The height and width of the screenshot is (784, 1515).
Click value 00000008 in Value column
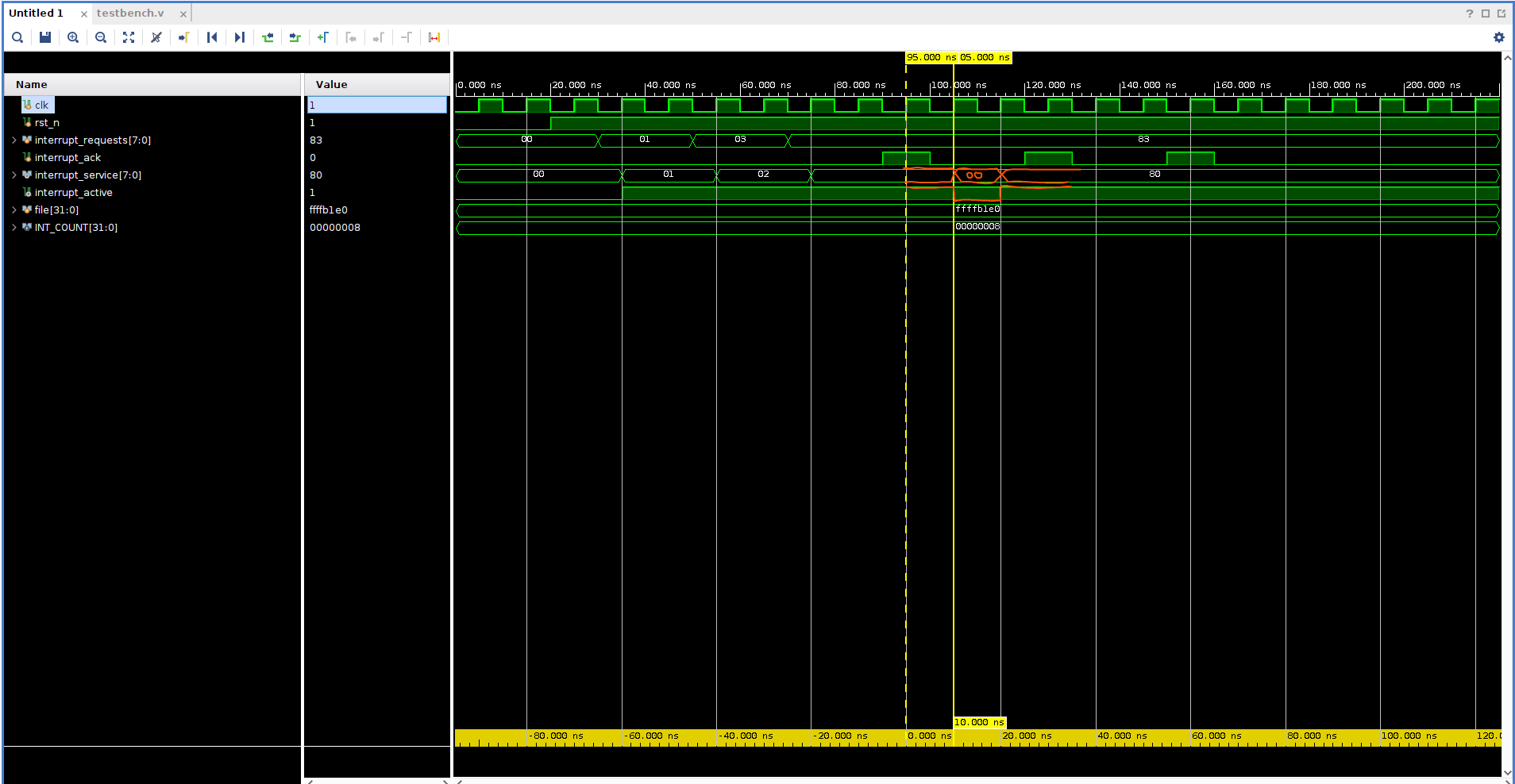click(x=335, y=228)
